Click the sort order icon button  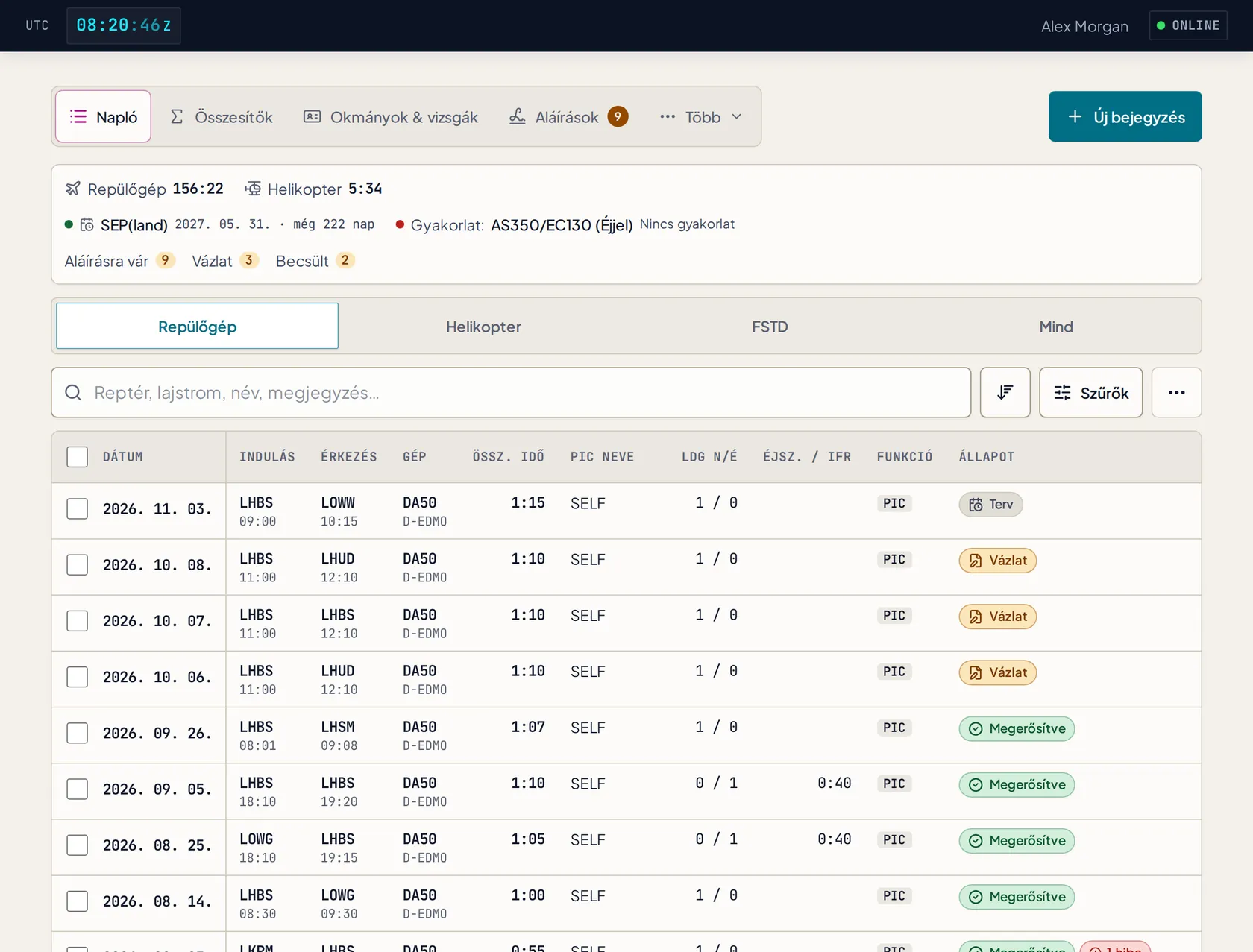click(1005, 392)
